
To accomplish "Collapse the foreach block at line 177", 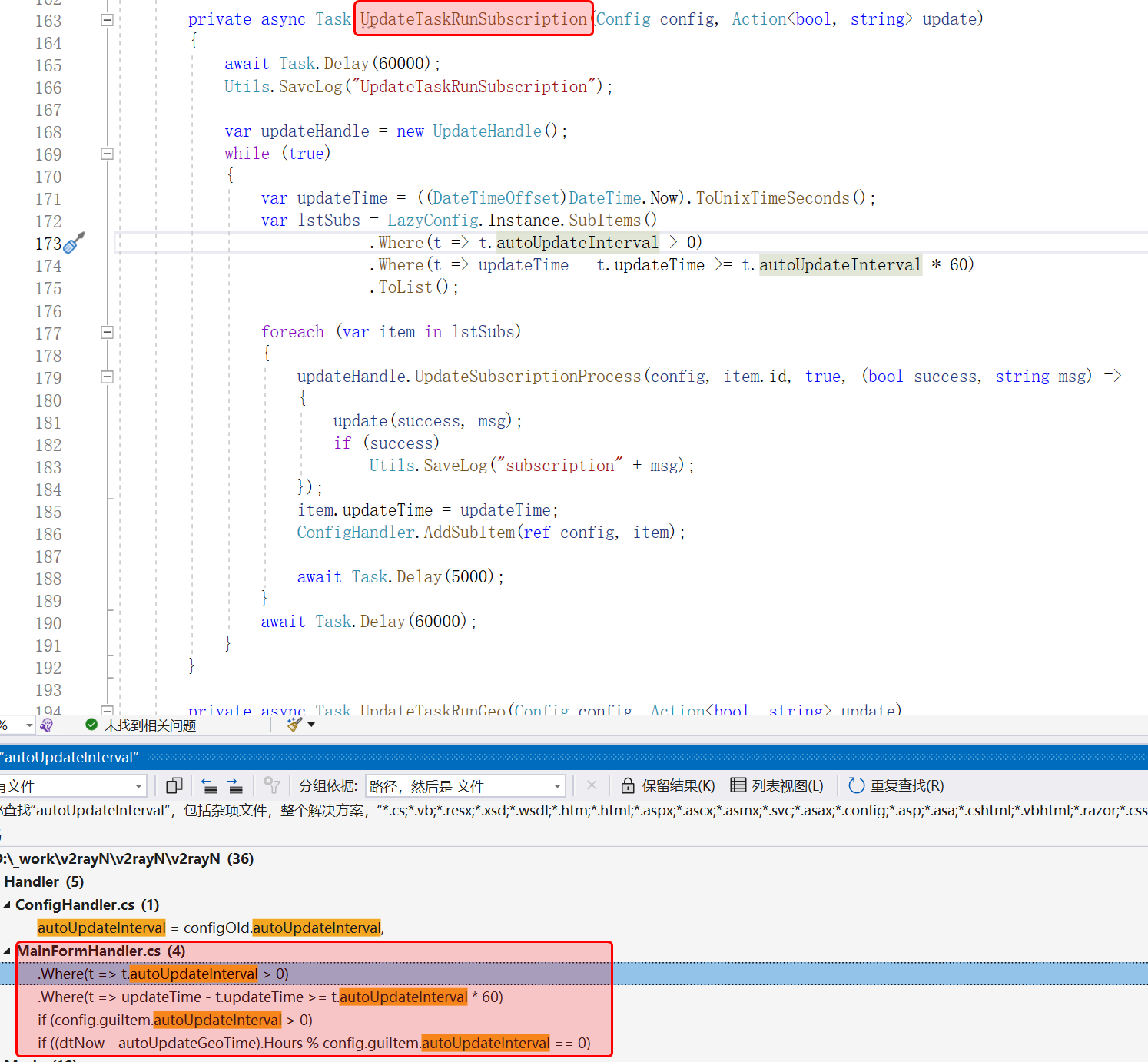I will pos(108,333).
